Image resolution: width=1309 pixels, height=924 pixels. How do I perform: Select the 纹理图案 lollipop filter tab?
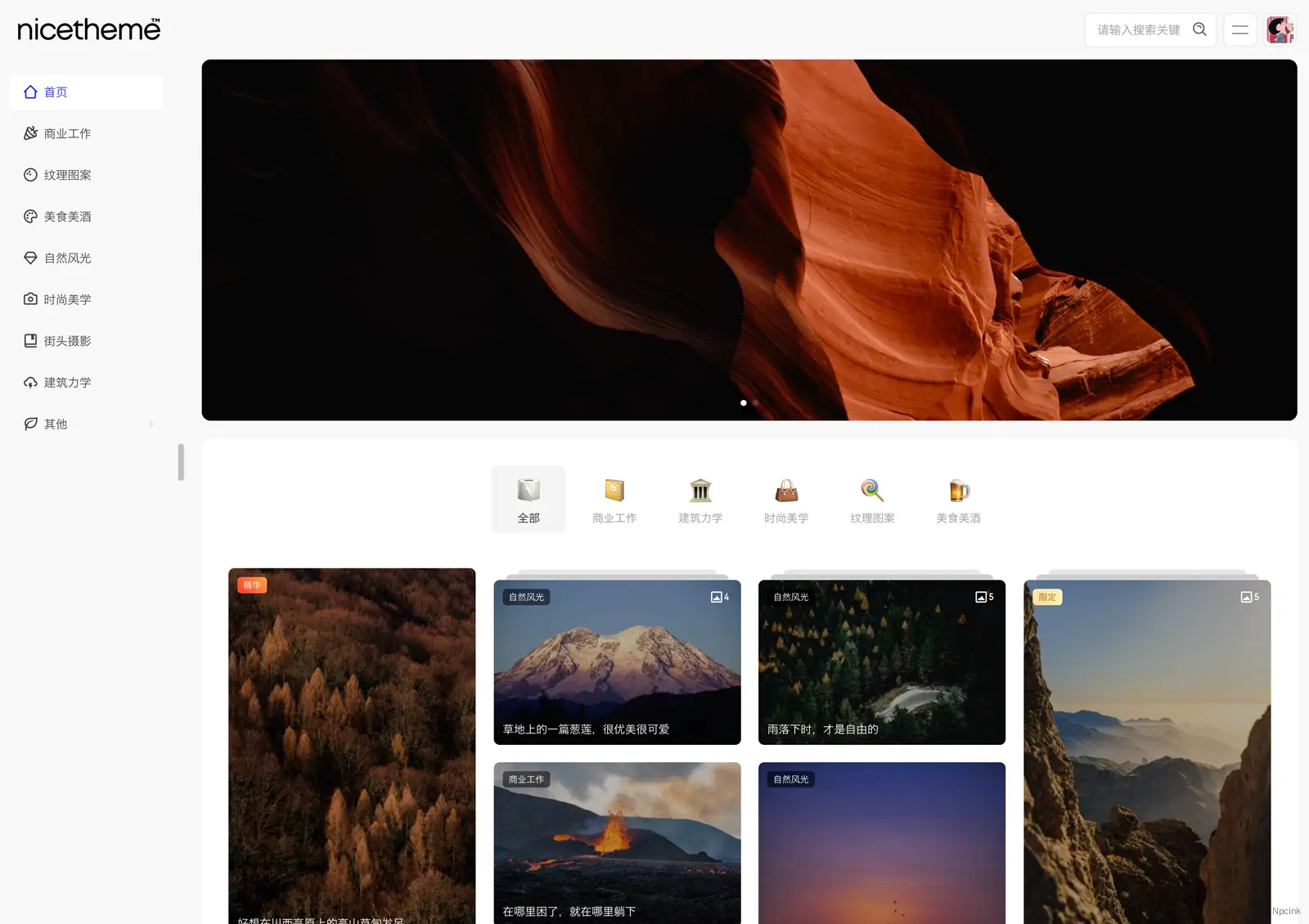871,499
